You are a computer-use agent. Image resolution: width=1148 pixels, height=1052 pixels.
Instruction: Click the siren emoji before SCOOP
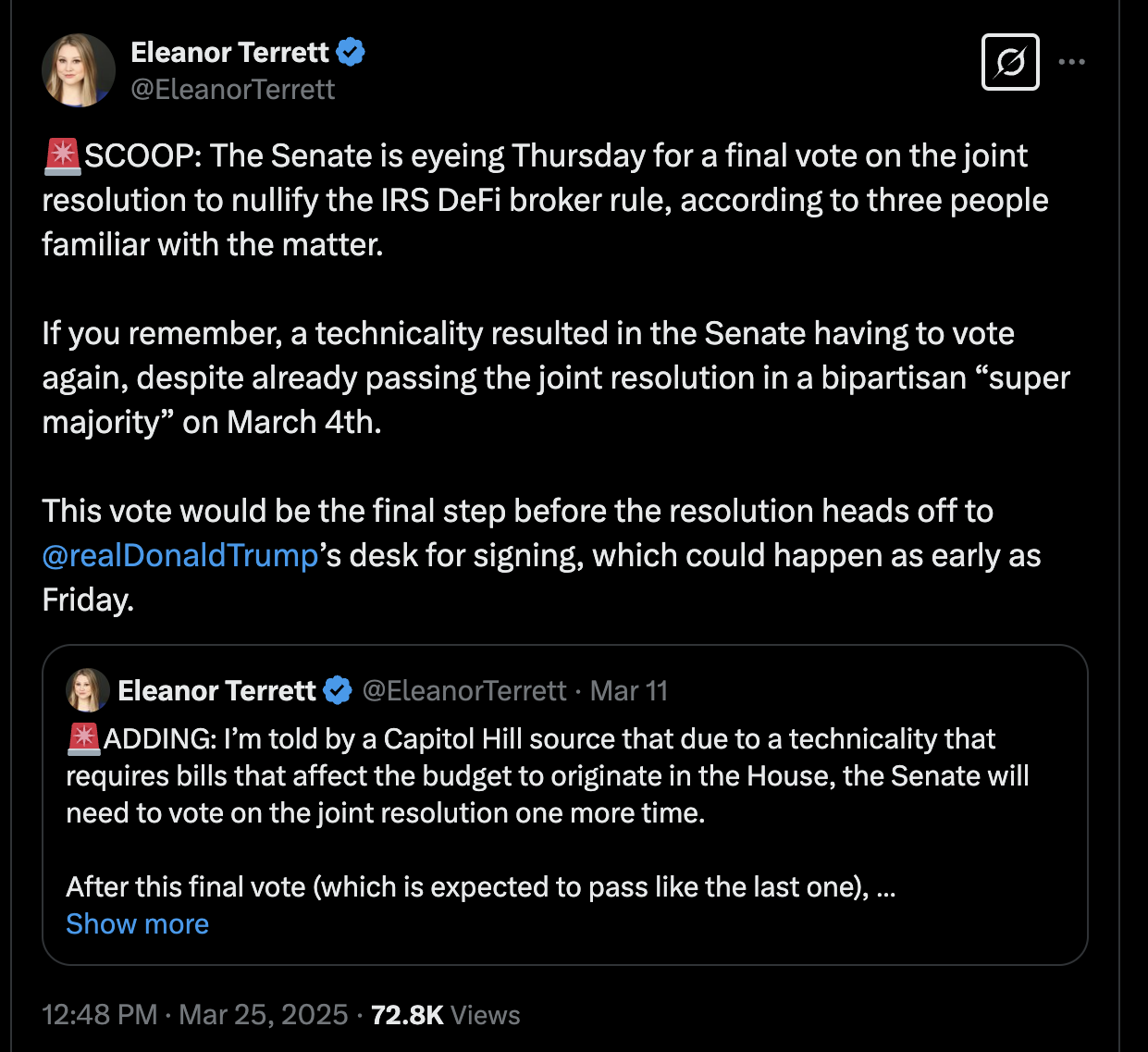pos(63,155)
